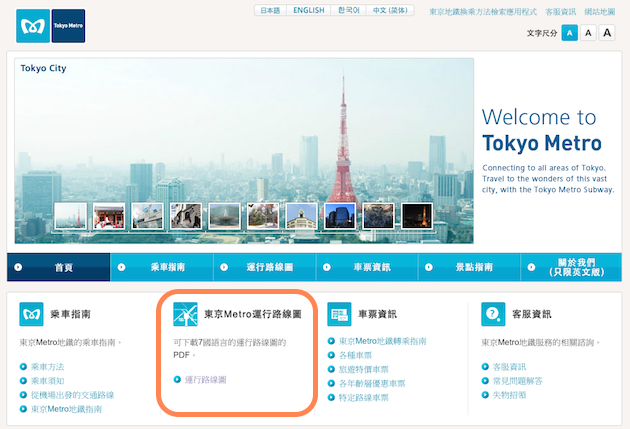Open the 常見問題解答 link
The width and height of the screenshot is (630, 429).
click(518, 381)
